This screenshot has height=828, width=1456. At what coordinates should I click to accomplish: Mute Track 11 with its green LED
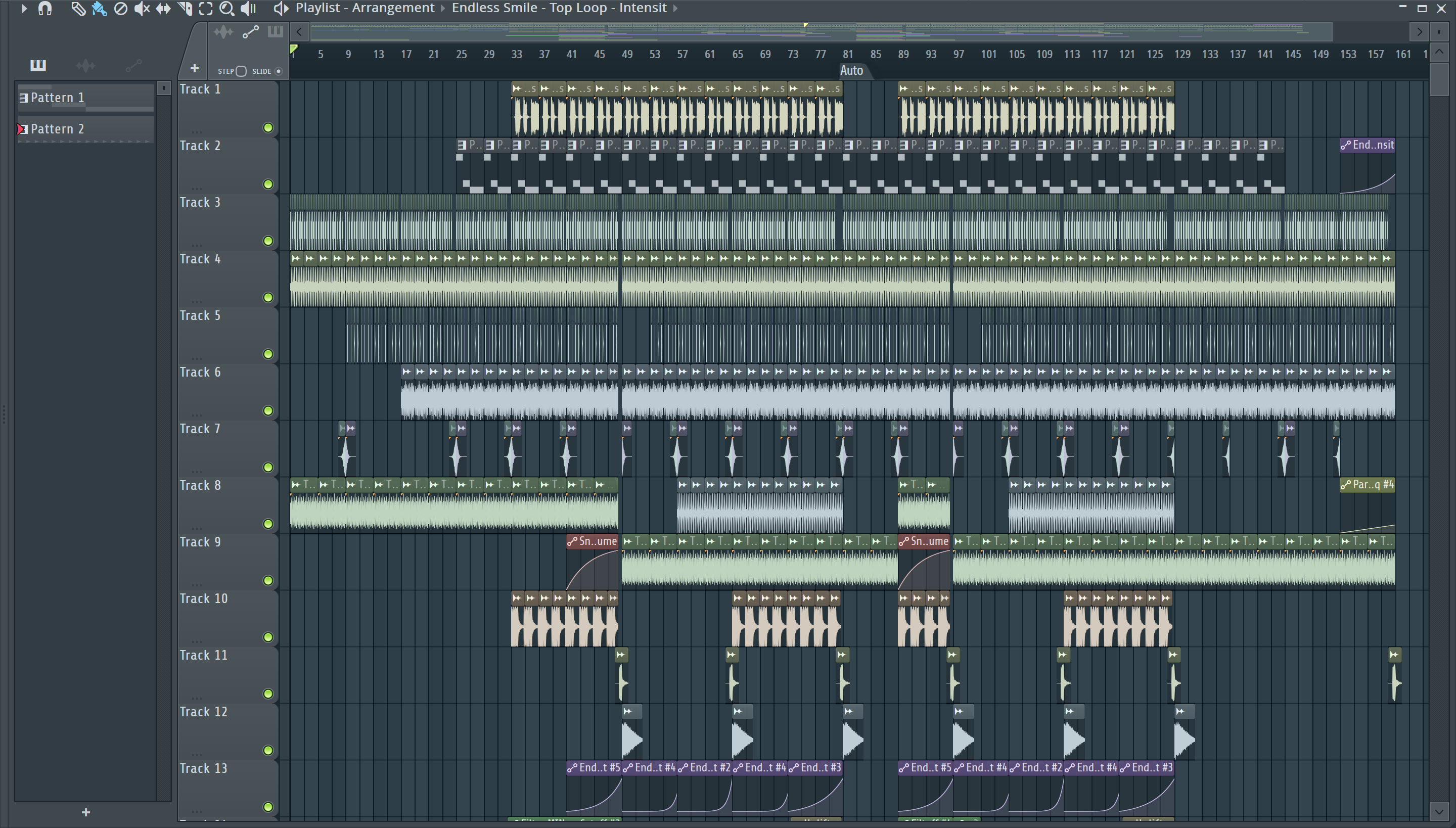[268, 694]
